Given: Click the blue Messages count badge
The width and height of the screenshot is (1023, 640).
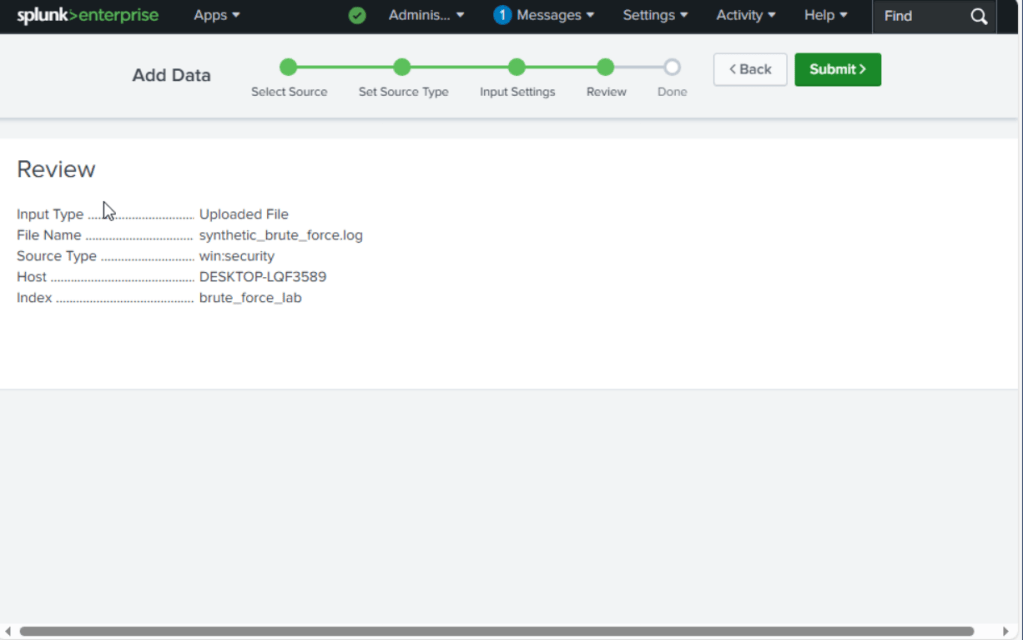Looking at the screenshot, I should [x=502, y=16].
